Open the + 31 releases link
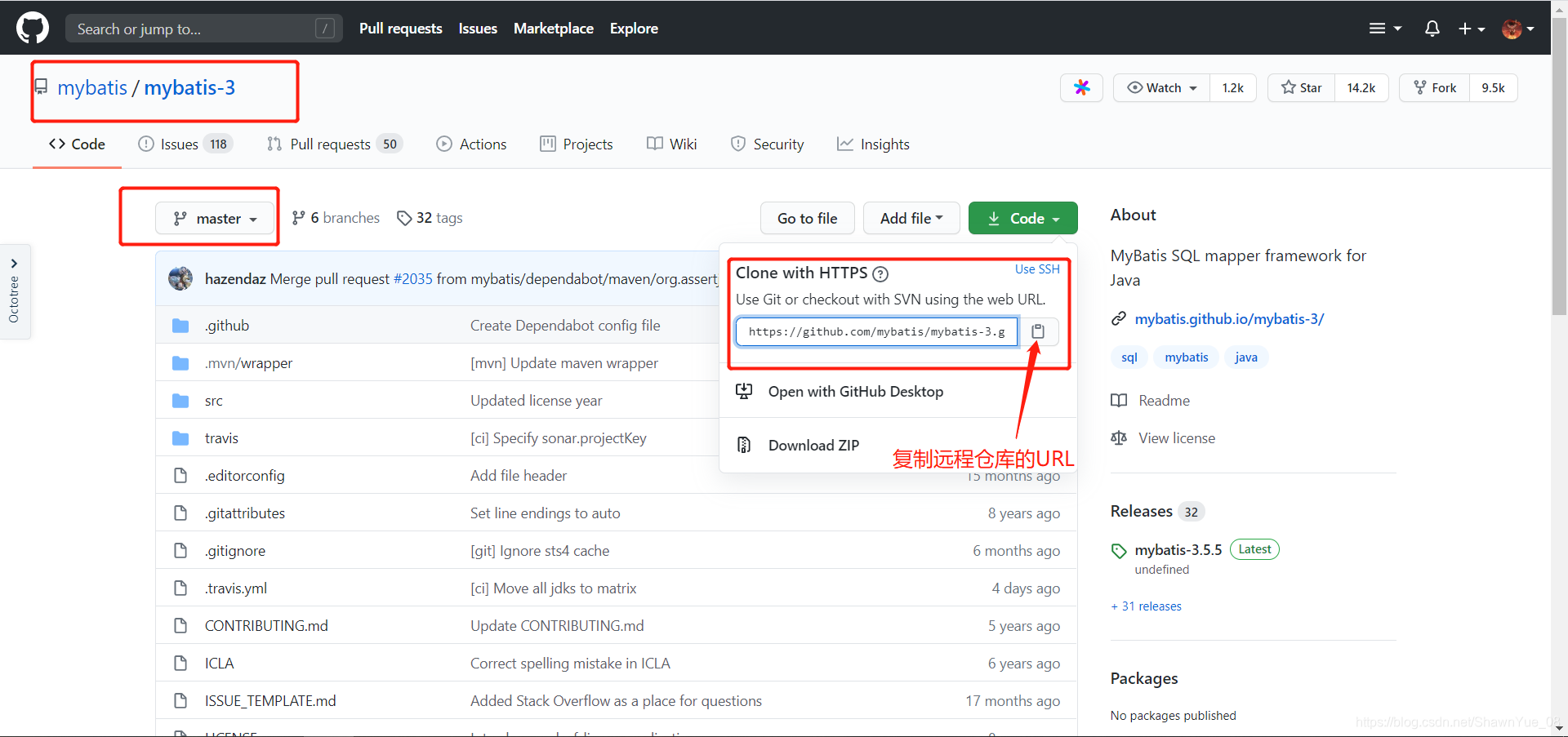 pos(1147,606)
